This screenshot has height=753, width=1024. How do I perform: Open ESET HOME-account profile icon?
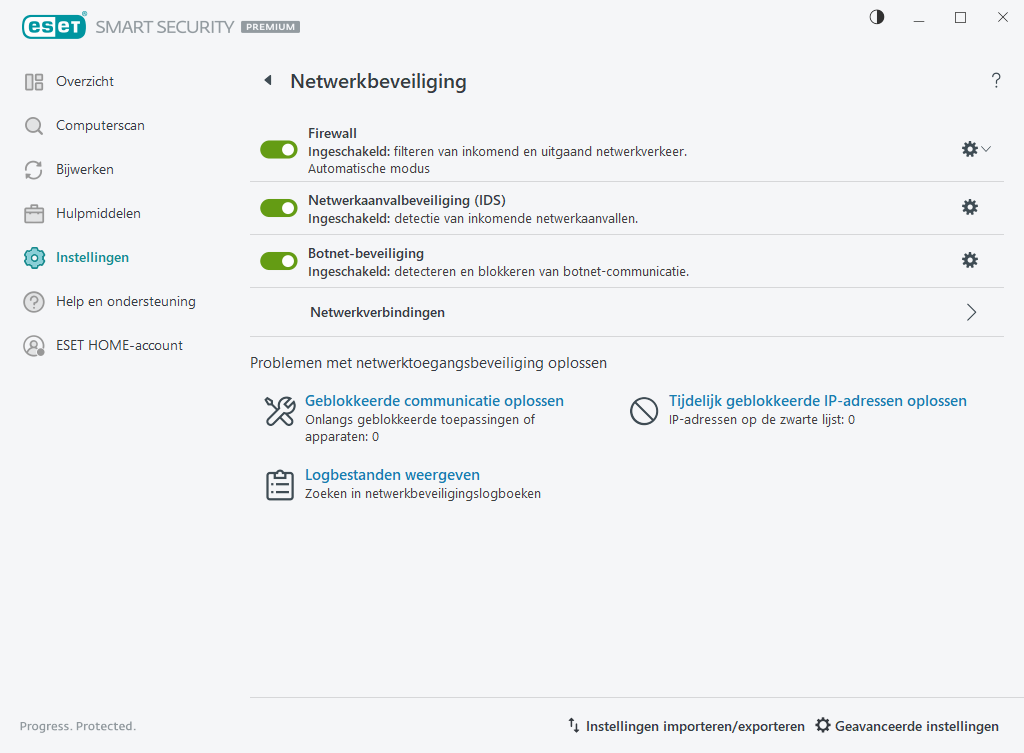[x=34, y=345]
